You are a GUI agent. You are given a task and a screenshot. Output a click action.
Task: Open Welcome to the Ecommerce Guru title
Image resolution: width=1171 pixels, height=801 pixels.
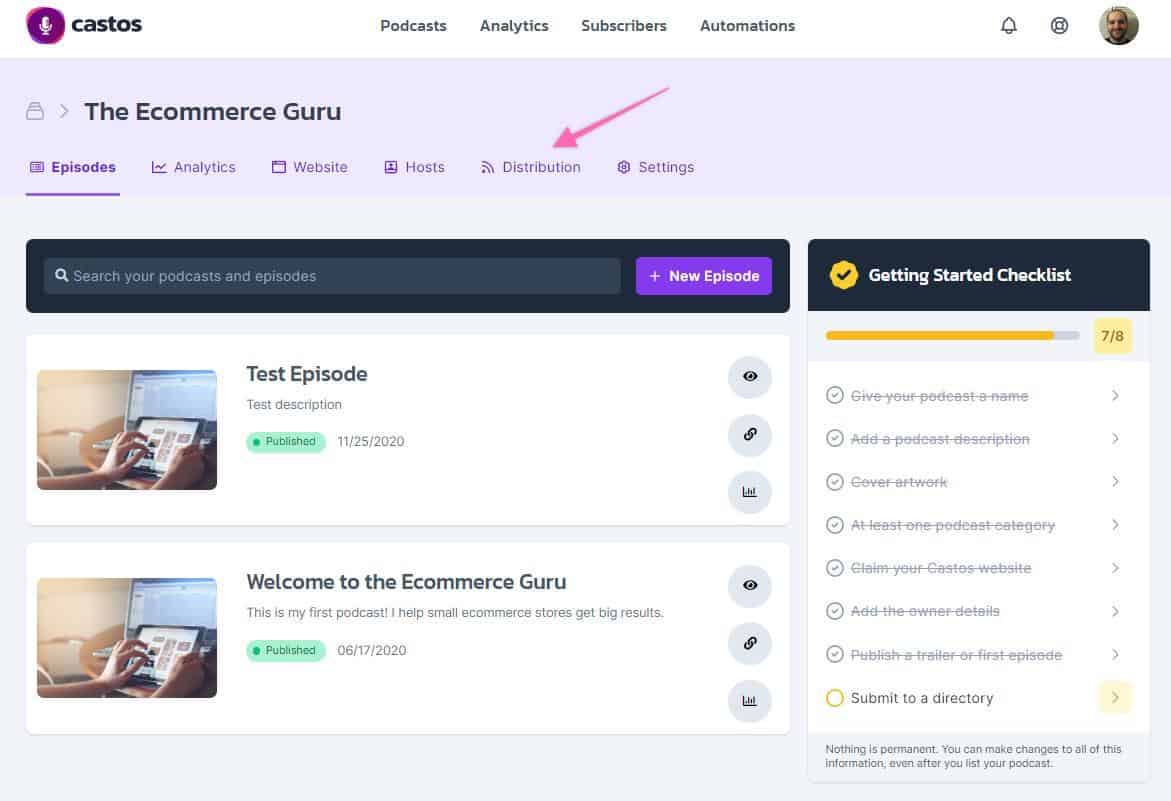point(406,582)
